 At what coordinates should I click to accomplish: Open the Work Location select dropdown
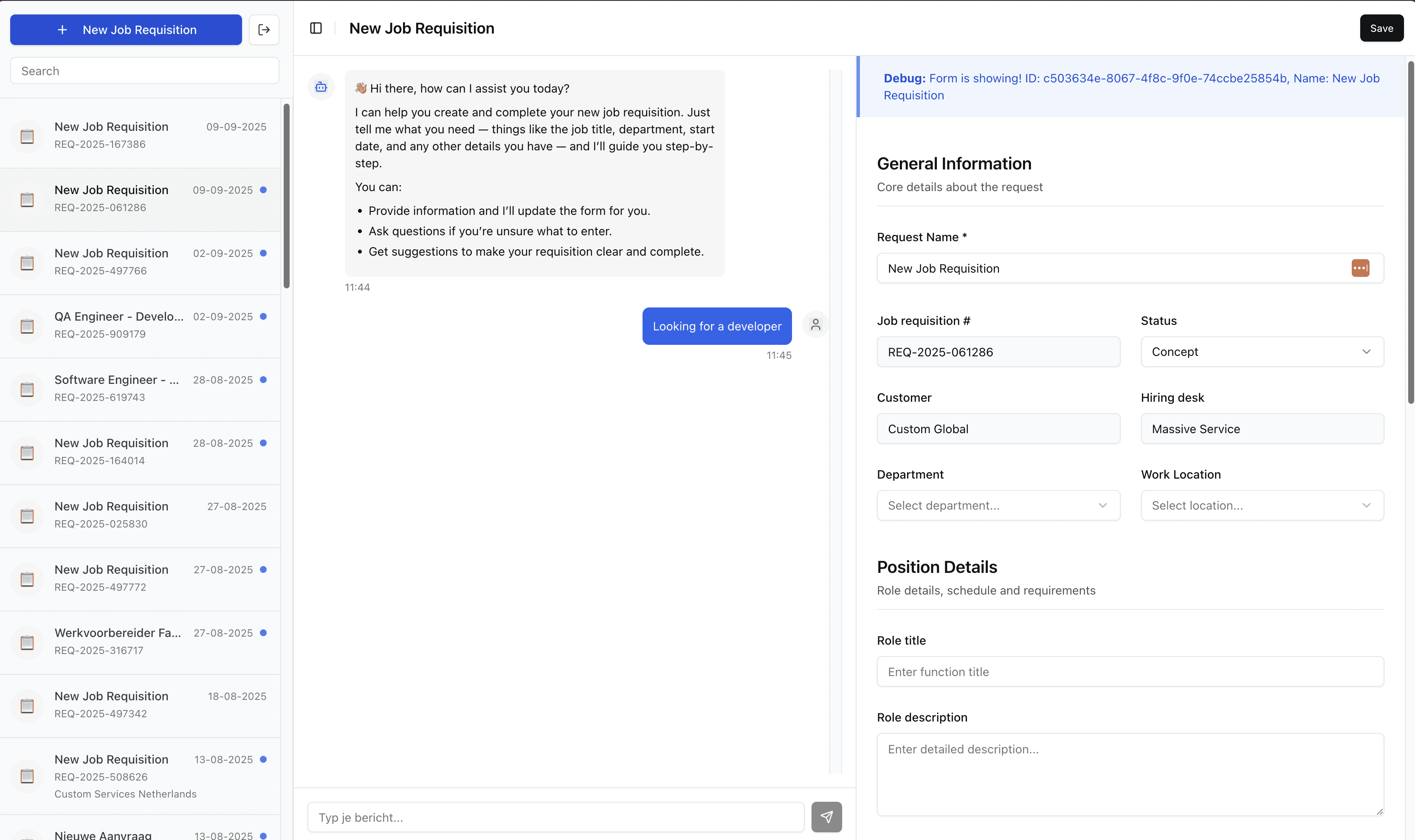[x=1262, y=505]
